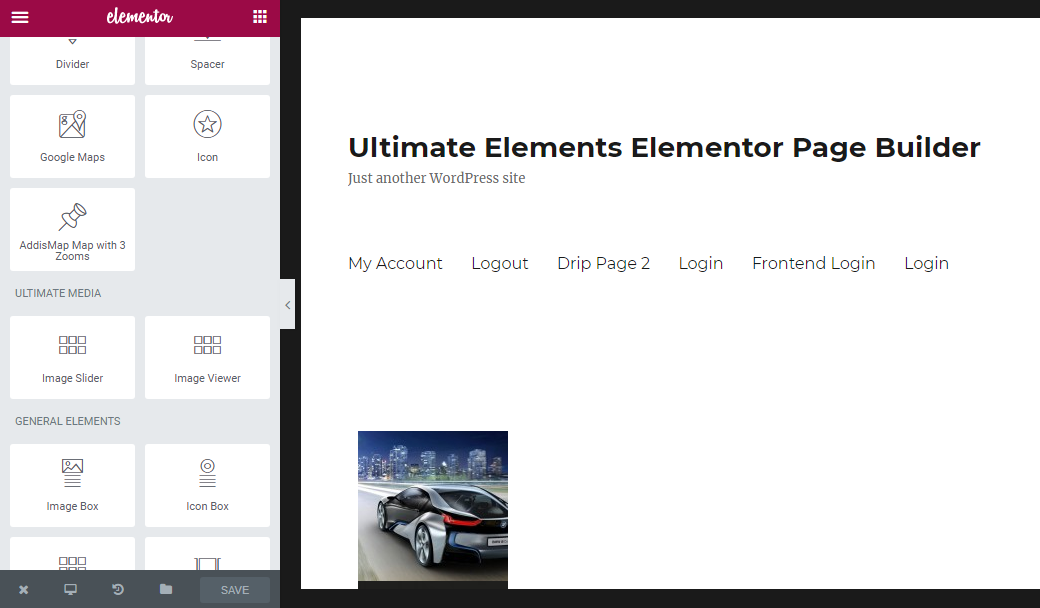Open the templates library folder icon
1040x608 pixels.
pyautogui.click(x=166, y=589)
